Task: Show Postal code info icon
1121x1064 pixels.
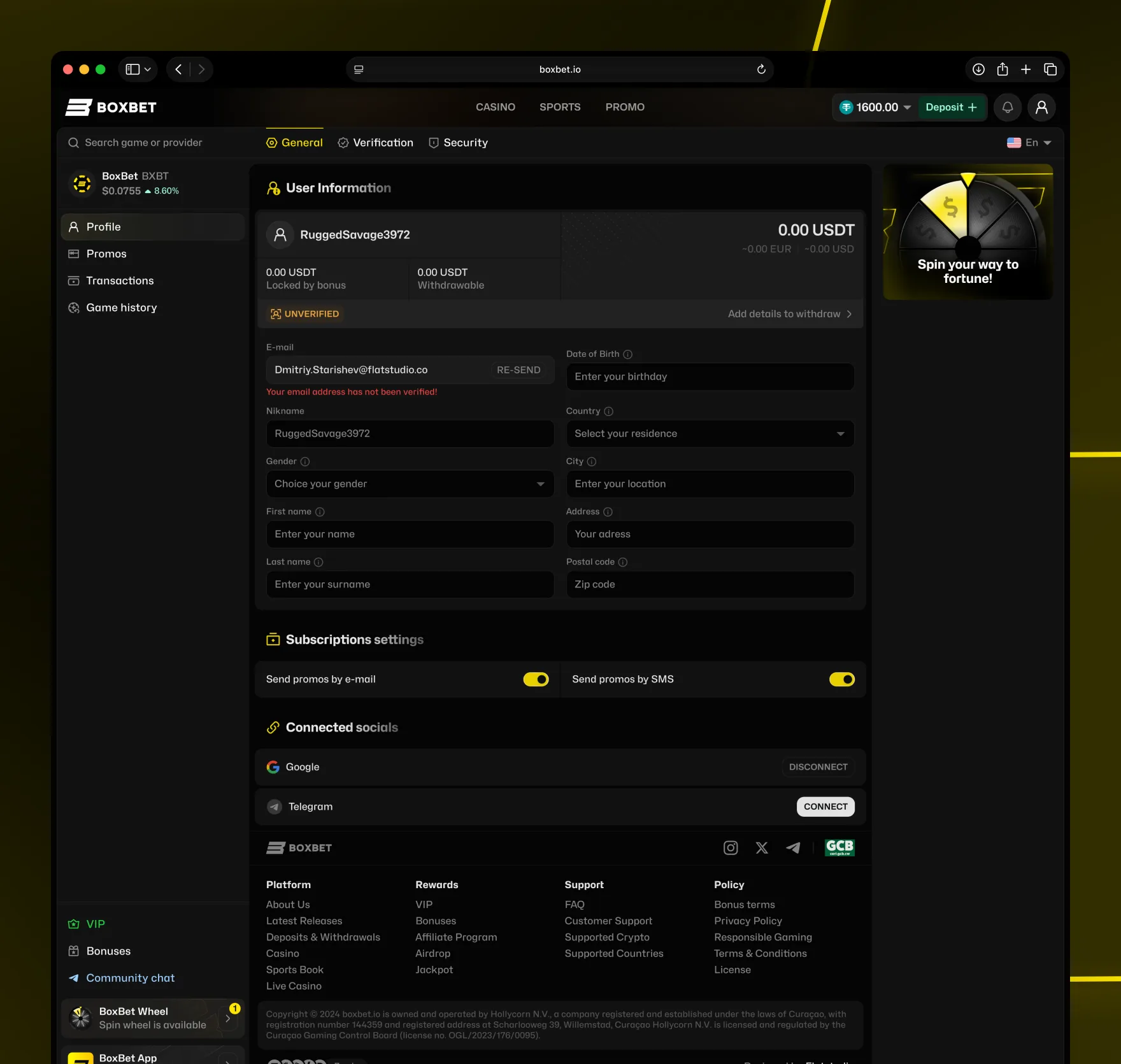Action: [x=623, y=563]
